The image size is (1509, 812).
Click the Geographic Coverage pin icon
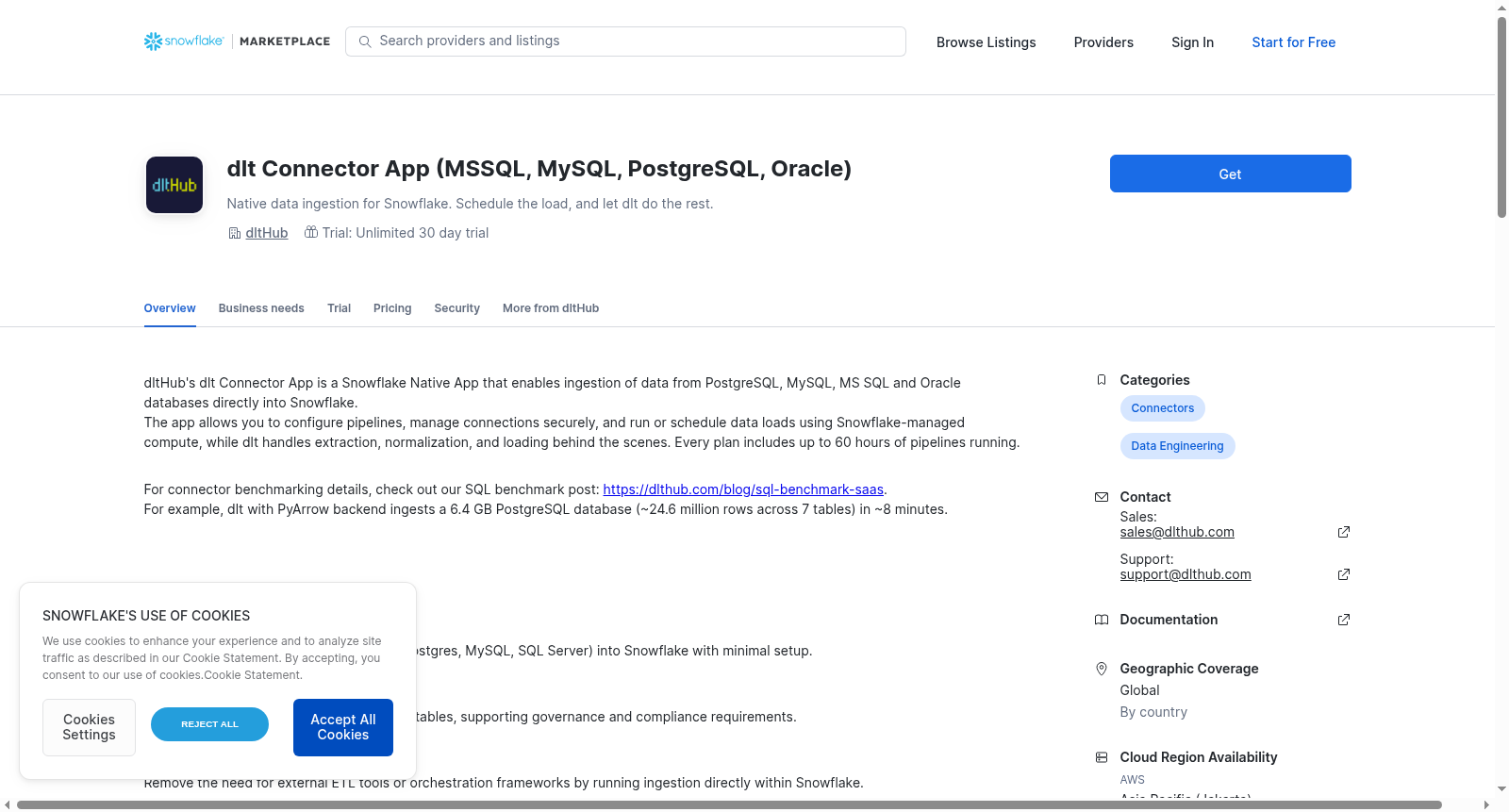(x=1102, y=669)
